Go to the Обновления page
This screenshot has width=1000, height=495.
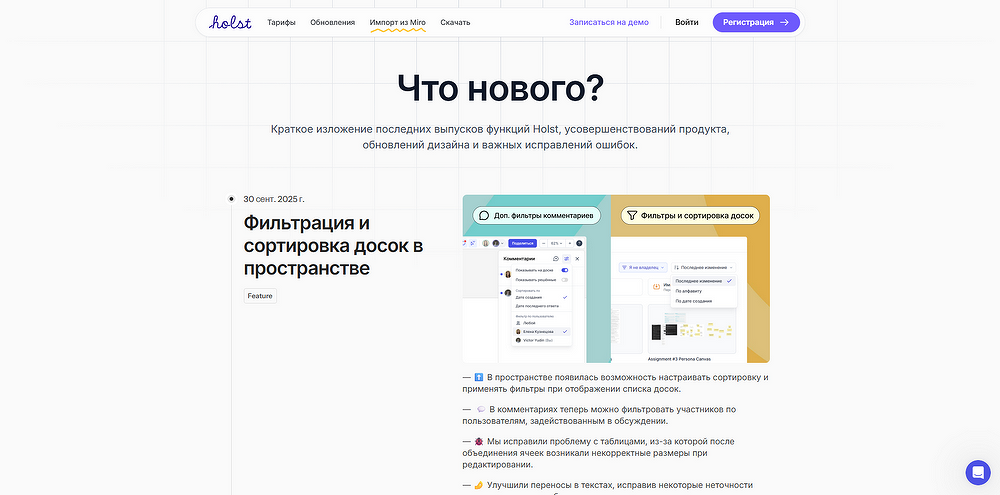(x=331, y=22)
